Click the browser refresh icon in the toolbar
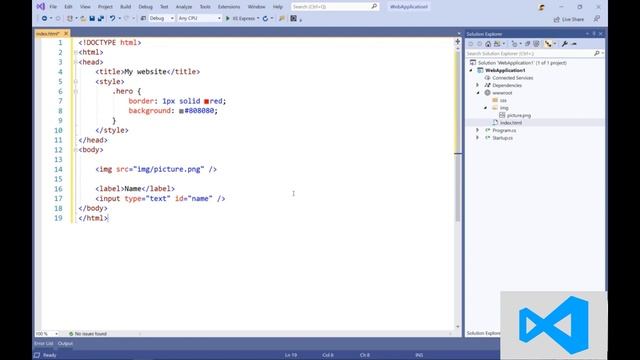The image size is (640, 360). pyautogui.click(x=265, y=18)
